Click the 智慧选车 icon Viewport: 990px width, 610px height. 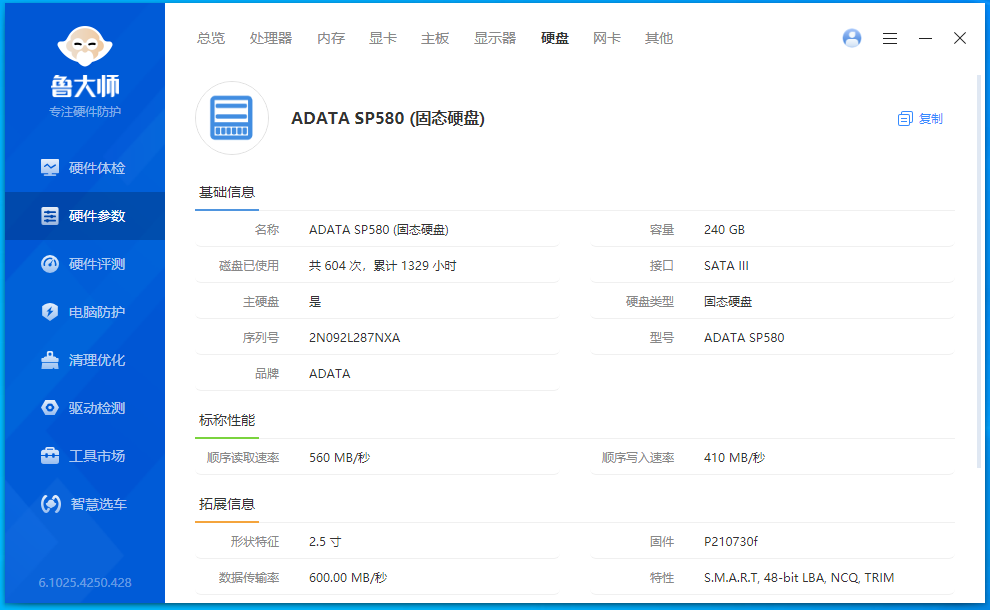pos(51,504)
